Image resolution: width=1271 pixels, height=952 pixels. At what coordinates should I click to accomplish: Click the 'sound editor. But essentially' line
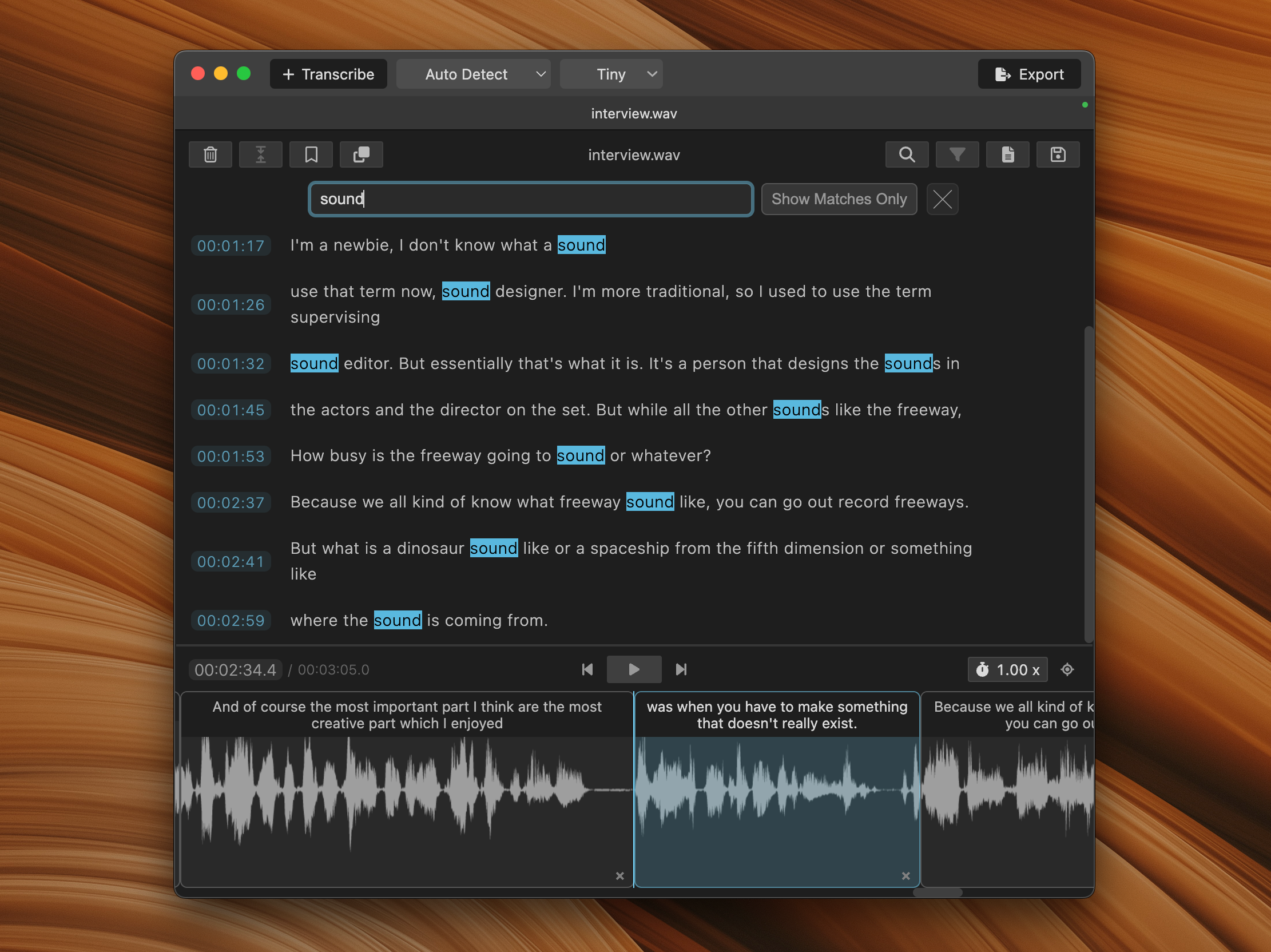coord(625,364)
